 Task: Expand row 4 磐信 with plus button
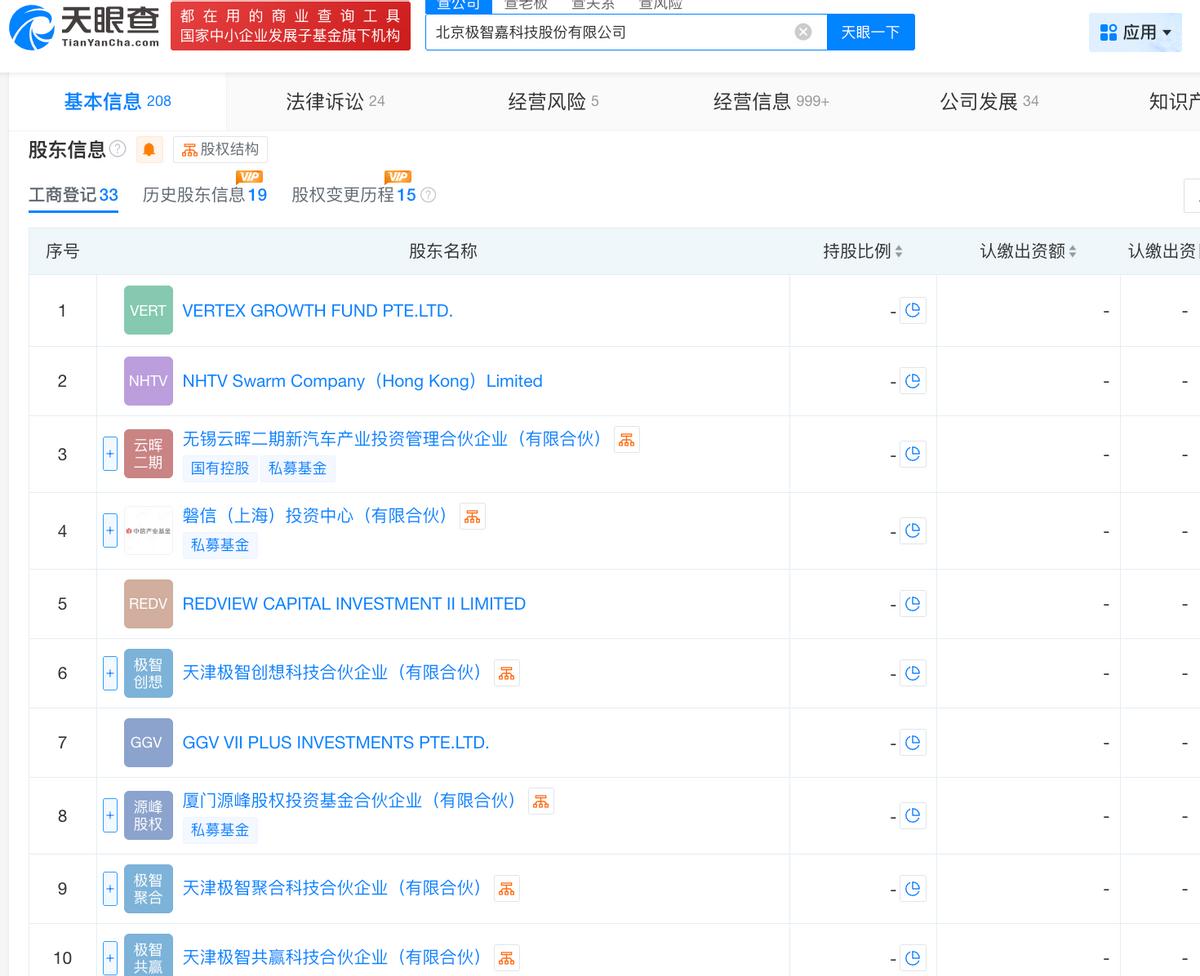110,531
